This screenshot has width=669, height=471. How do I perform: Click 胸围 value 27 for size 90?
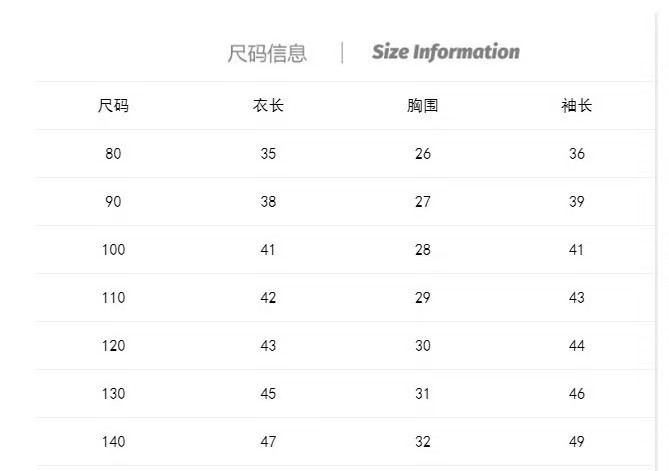coord(423,202)
